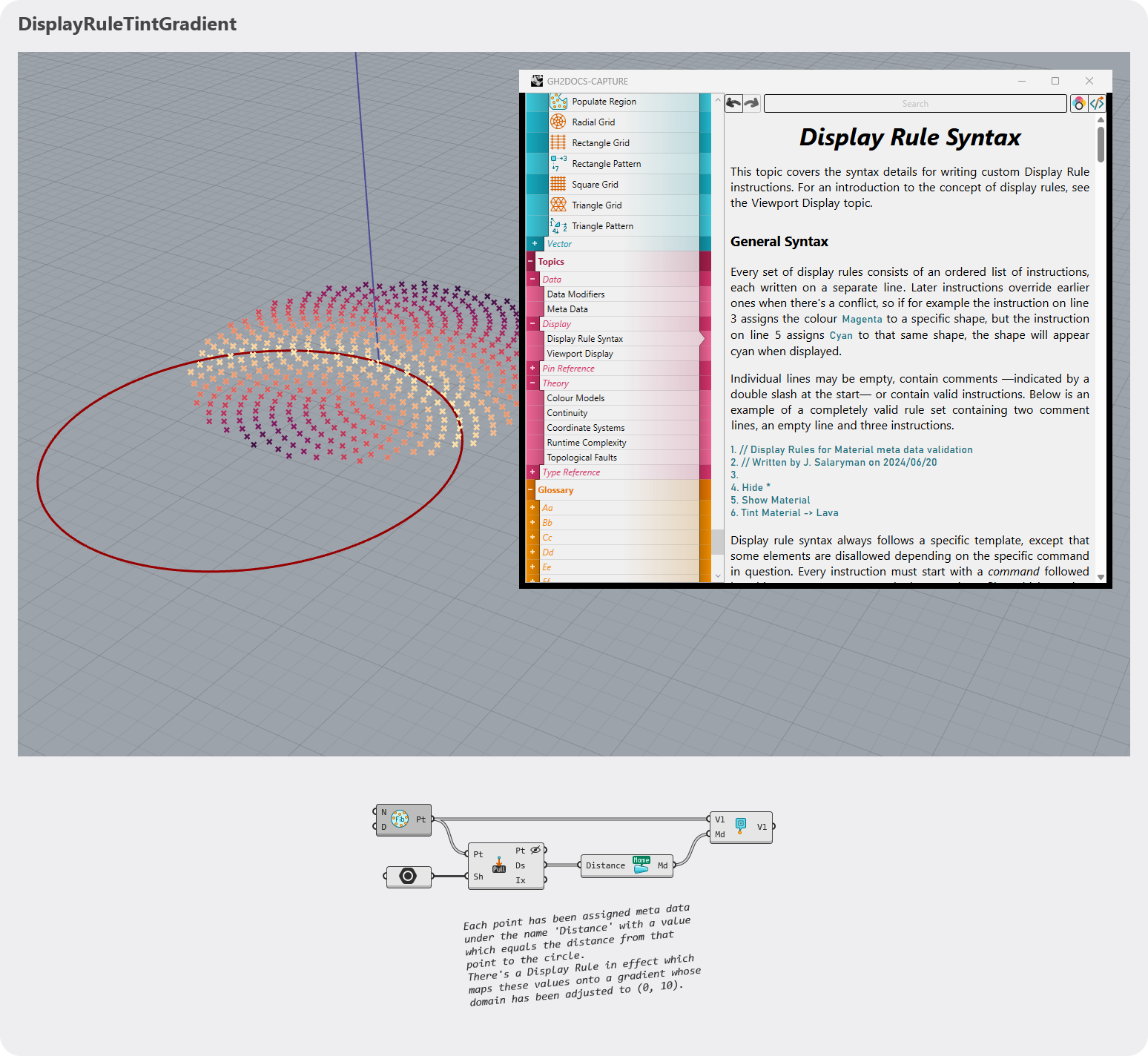Image resolution: width=1148 pixels, height=1056 pixels.
Task: Click the Search input field
Action: 915,103
